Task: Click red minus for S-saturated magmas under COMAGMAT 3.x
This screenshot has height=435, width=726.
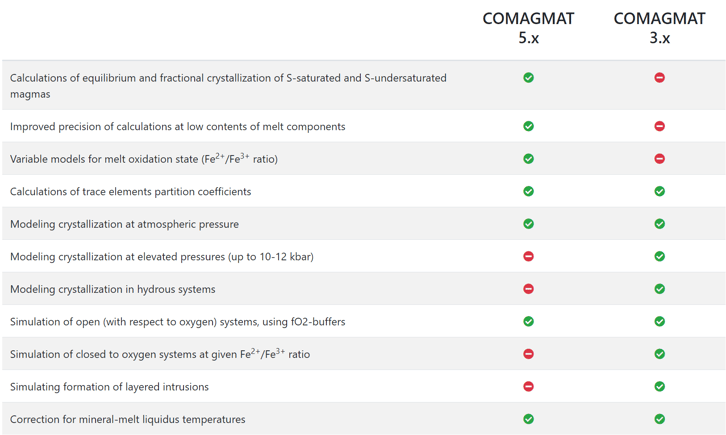Action: [659, 78]
